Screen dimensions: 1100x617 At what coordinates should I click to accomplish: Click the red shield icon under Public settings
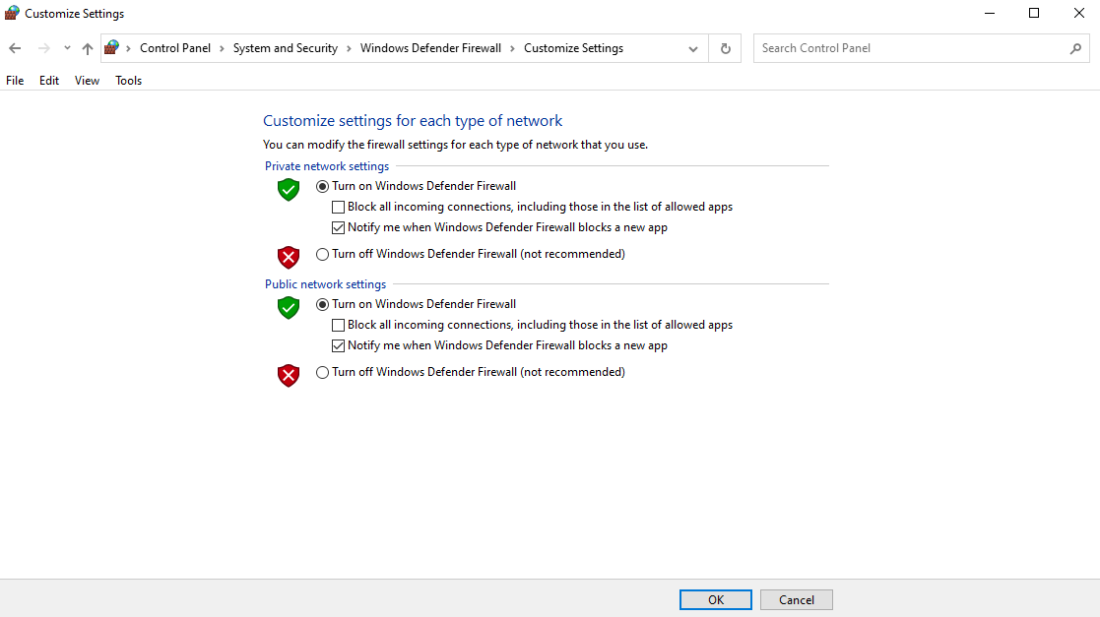click(x=288, y=375)
